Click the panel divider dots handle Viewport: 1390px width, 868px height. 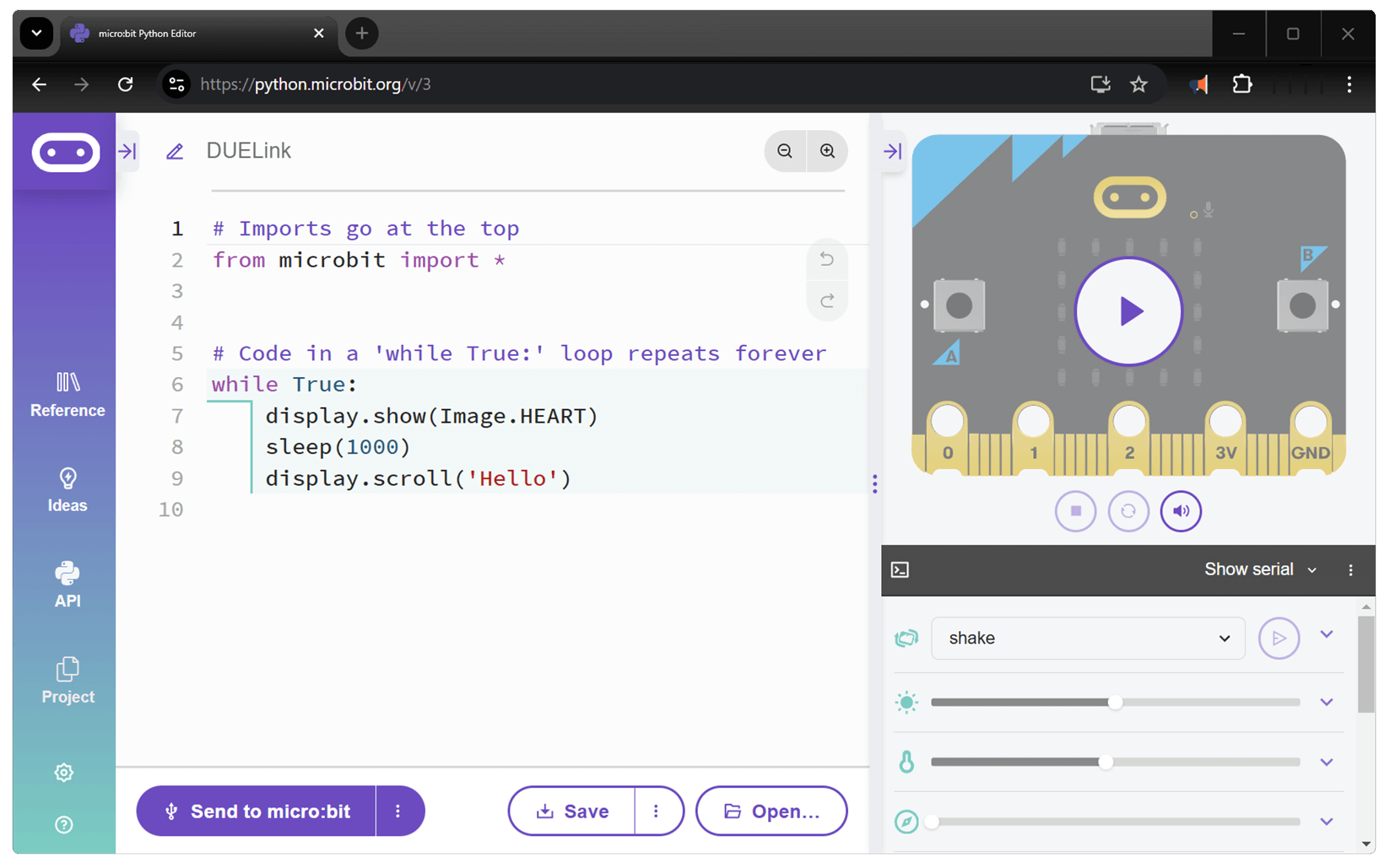(x=875, y=483)
